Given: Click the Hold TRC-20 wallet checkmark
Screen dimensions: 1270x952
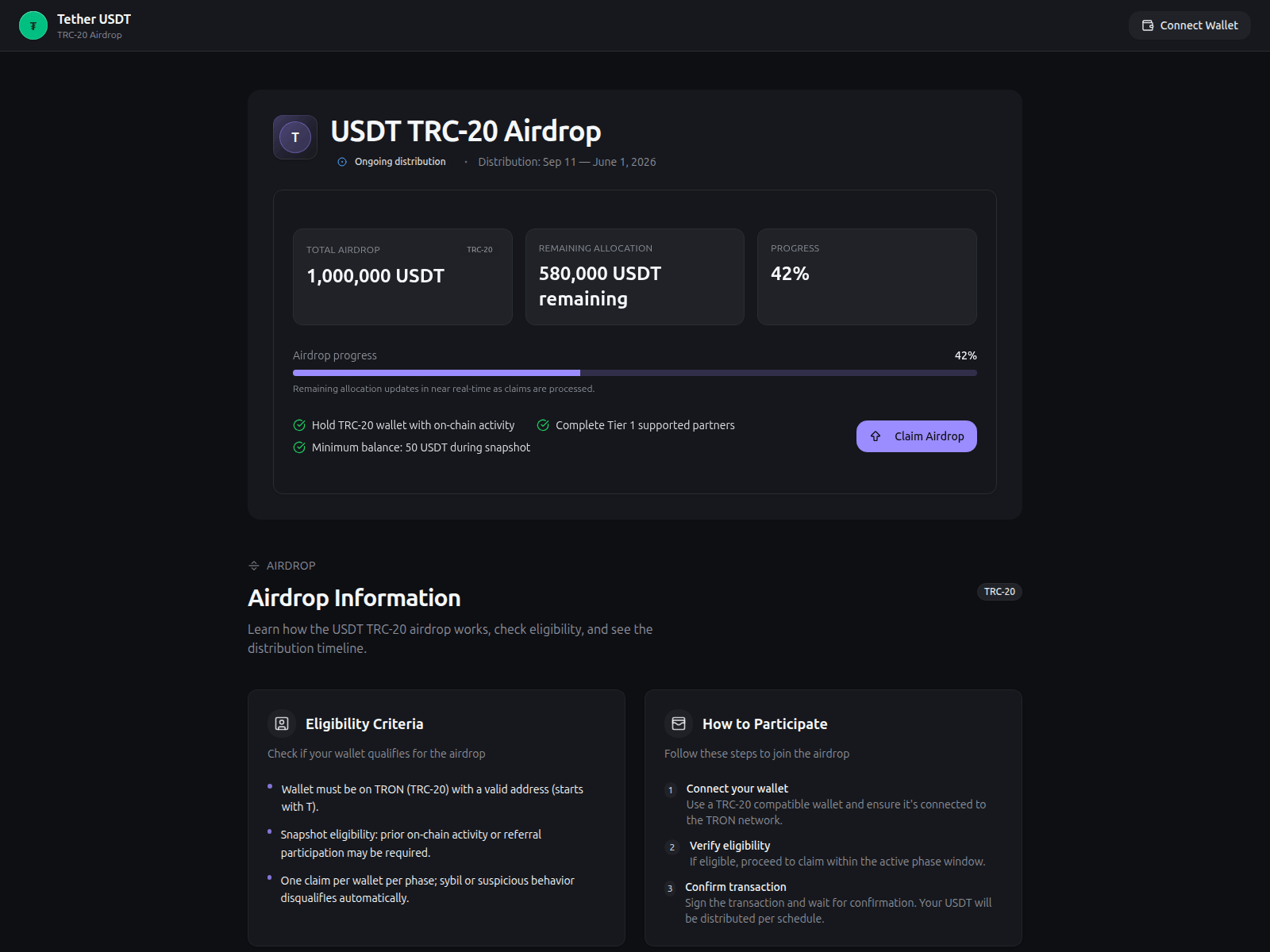Looking at the screenshot, I should pyautogui.click(x=299, y=425).
